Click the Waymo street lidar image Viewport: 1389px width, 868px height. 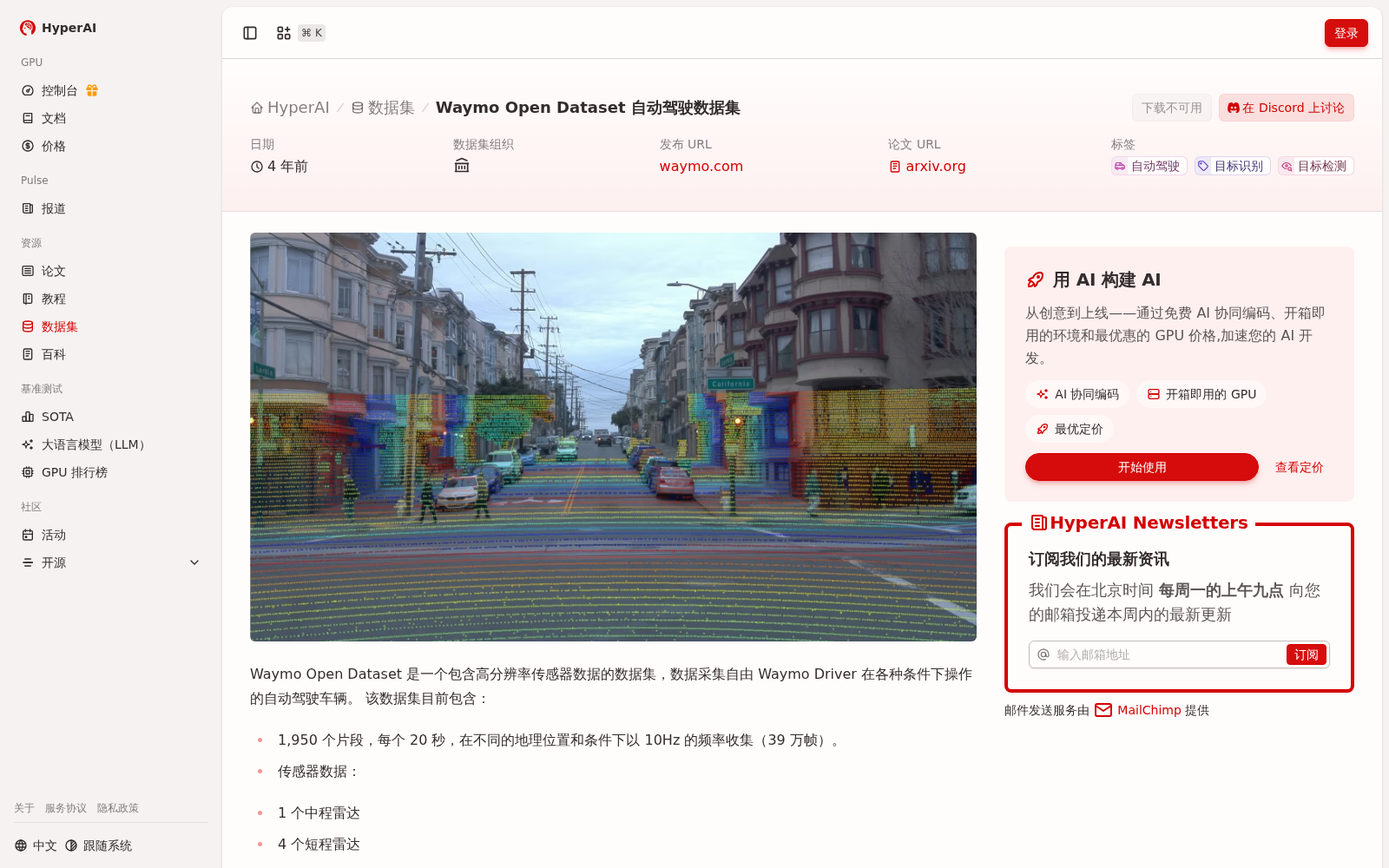613,437
